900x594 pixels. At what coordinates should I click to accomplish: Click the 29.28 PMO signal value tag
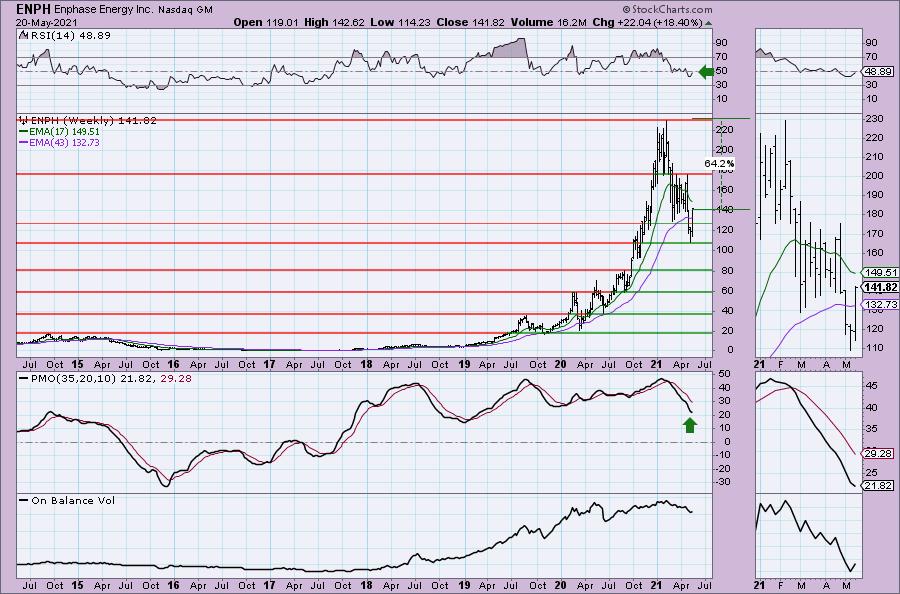(x=878, y=453)
